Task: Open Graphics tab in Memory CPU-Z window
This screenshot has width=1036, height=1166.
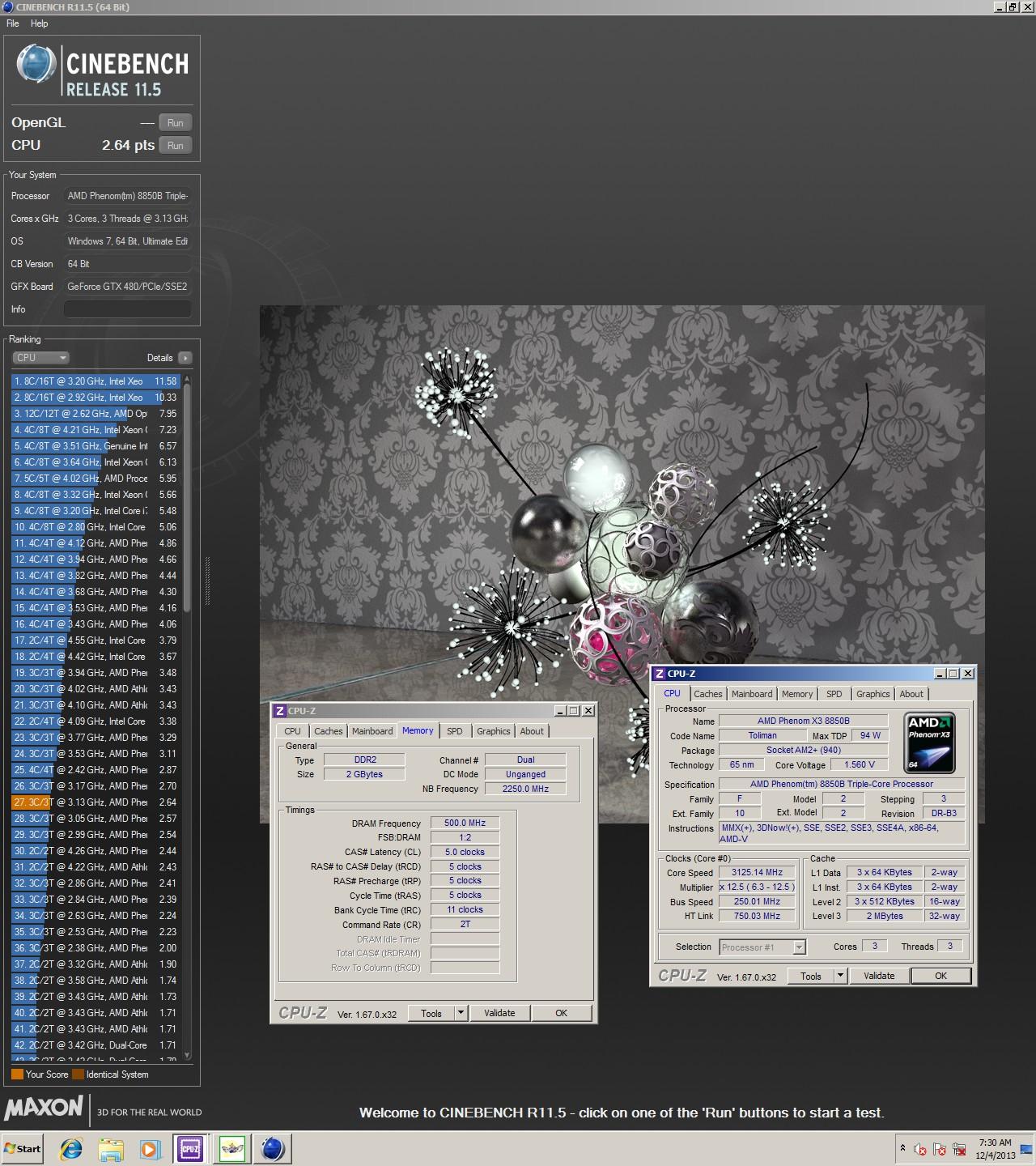Action: pyautogui.click(x=494, y=731)
